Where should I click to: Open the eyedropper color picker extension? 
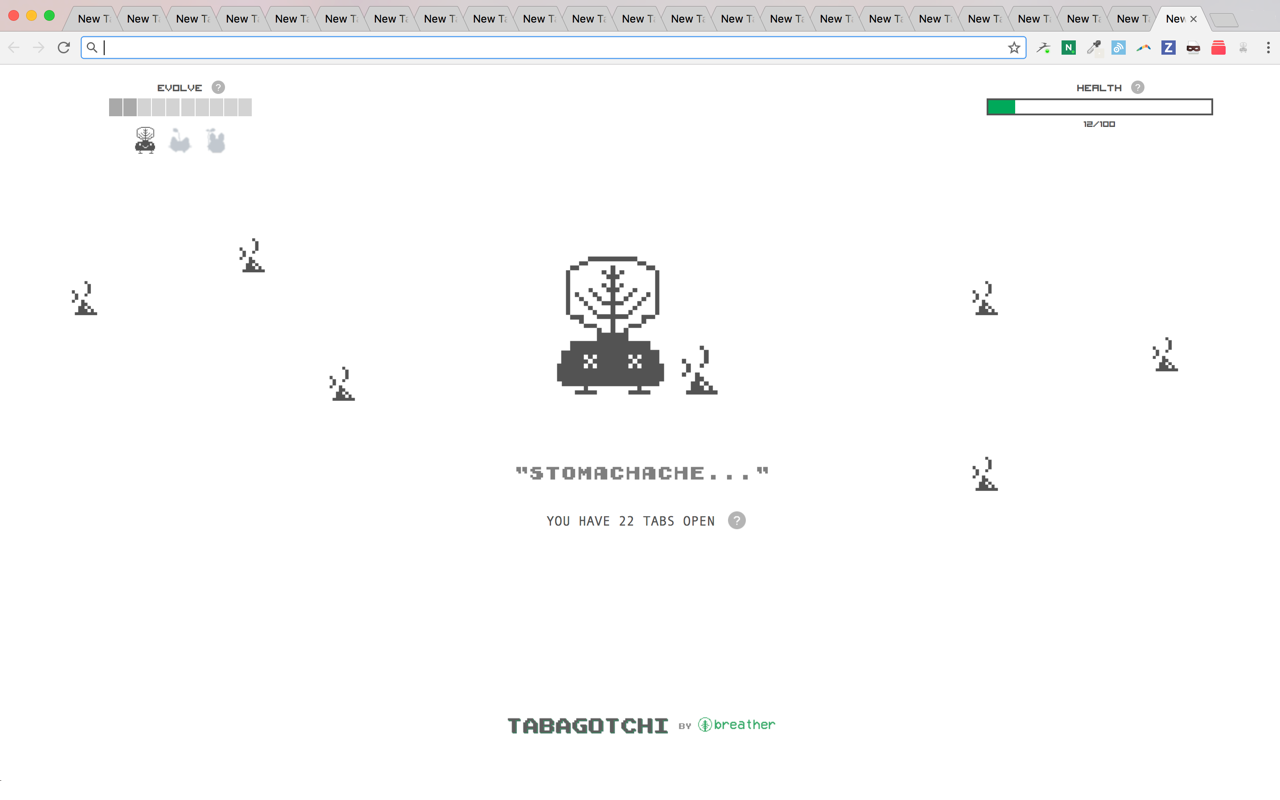[1094, 47]
